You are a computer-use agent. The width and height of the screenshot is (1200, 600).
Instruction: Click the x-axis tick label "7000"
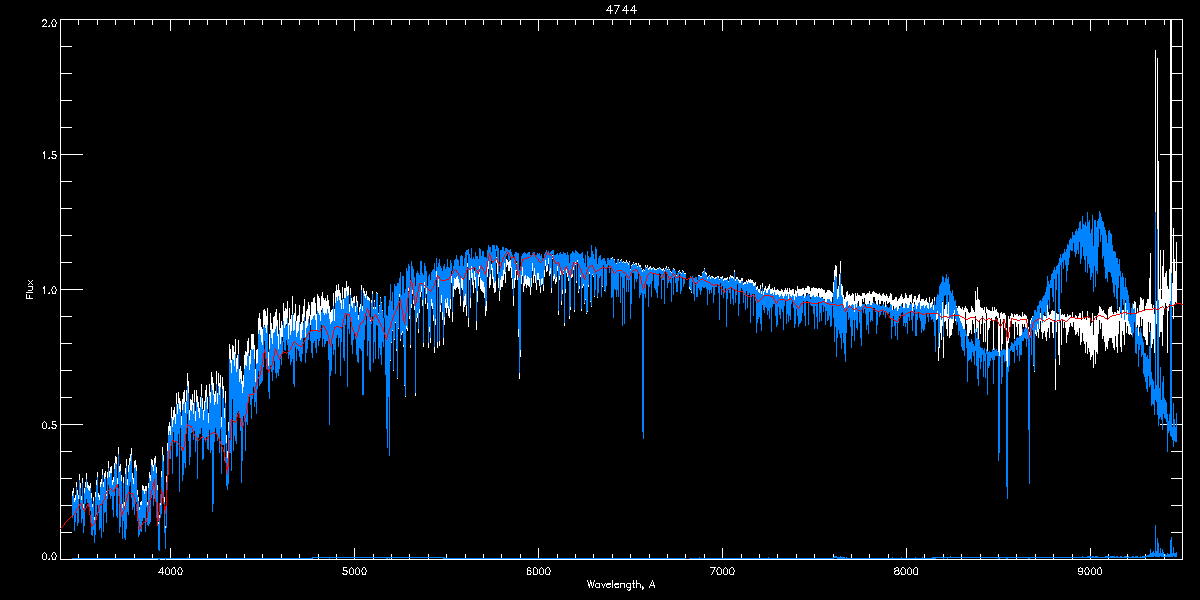point(722,572)
